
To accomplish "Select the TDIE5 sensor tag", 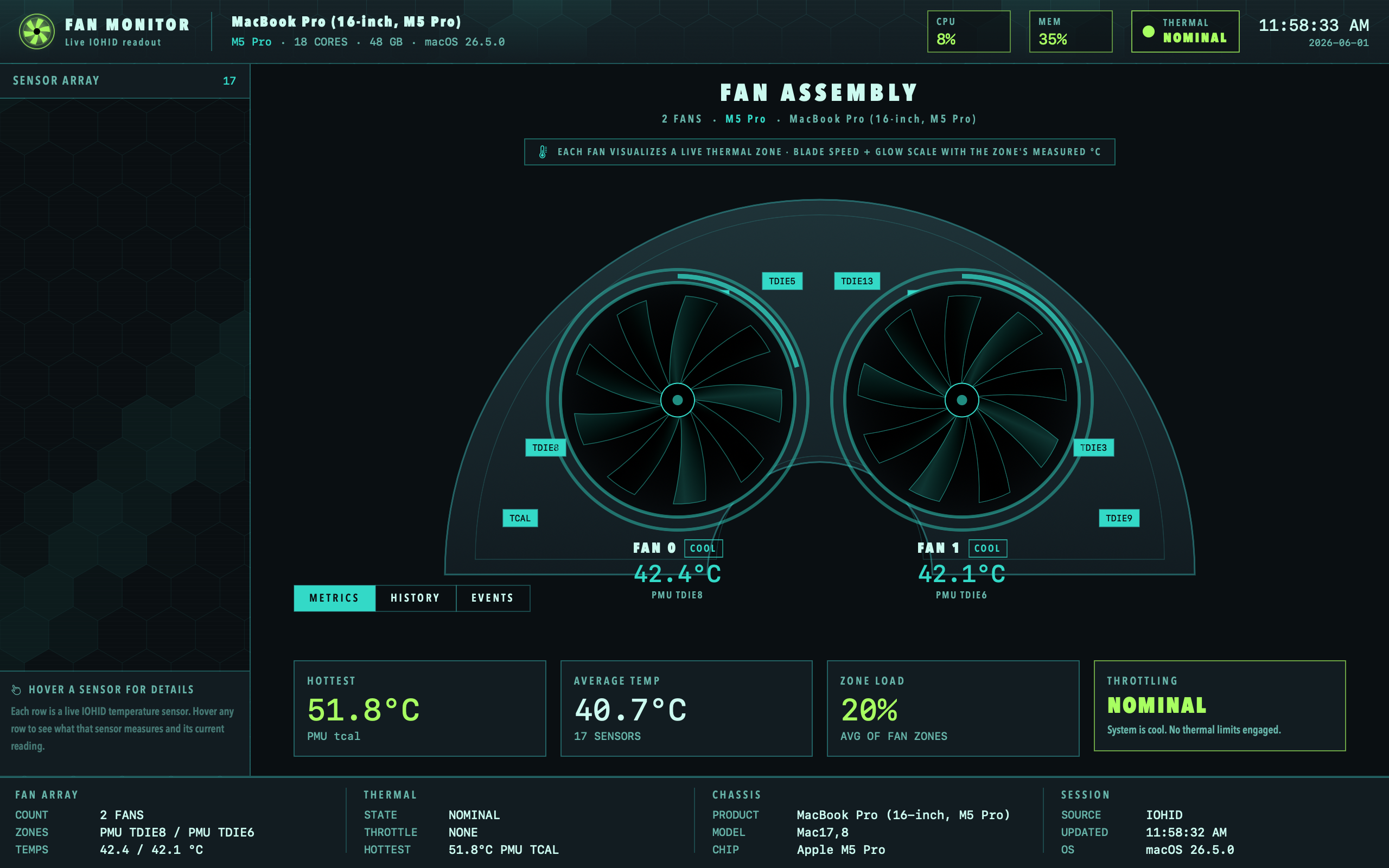I will tap(782, 282).
